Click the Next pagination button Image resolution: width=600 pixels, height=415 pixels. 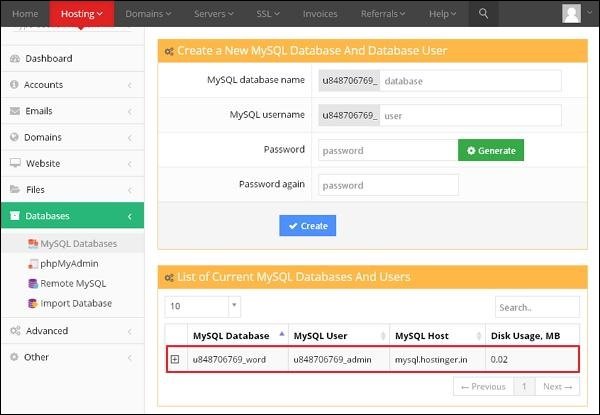556,386
